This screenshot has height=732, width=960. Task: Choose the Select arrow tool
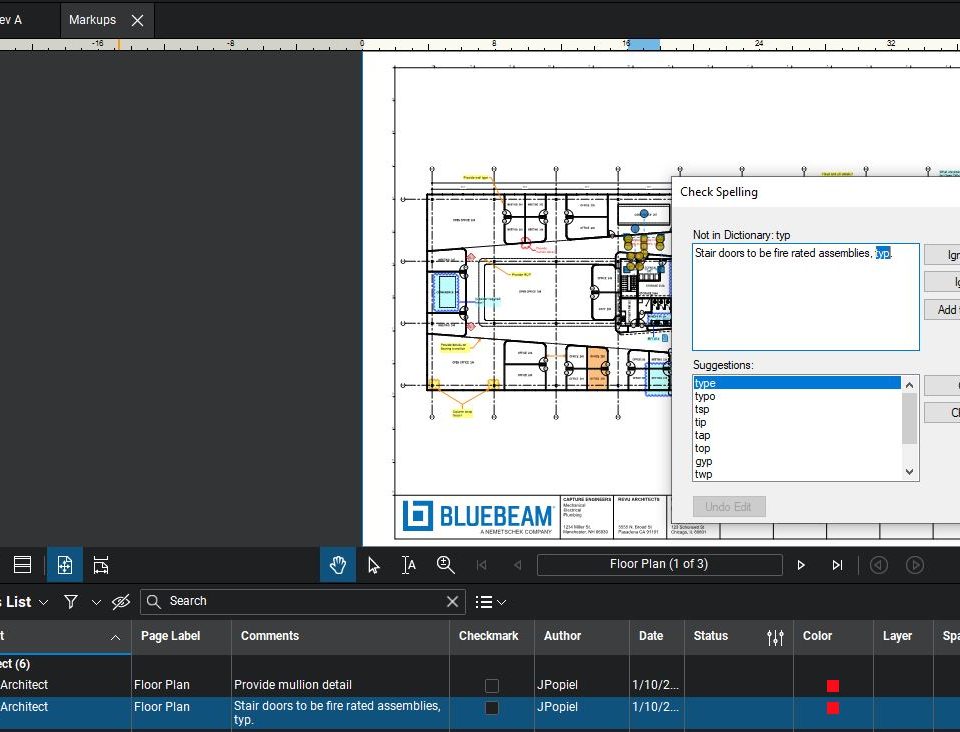[373, 565]
